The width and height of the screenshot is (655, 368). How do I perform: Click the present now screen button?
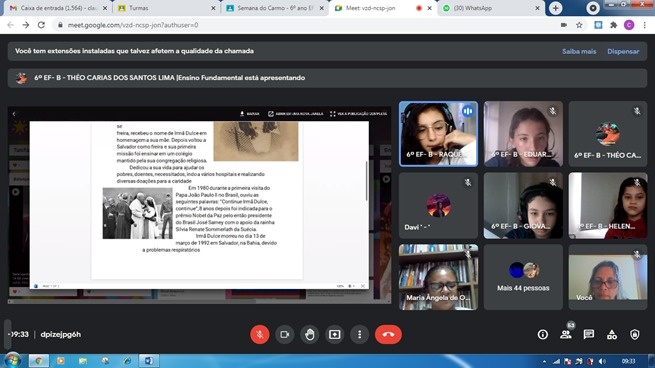(335, 335)
